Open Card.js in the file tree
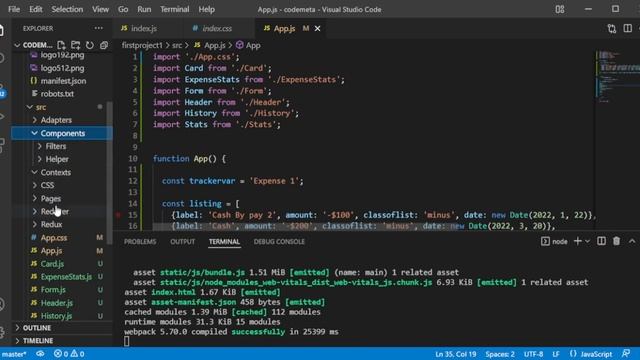640x360 pixels. pyautogui.click(x=52, y=264)
